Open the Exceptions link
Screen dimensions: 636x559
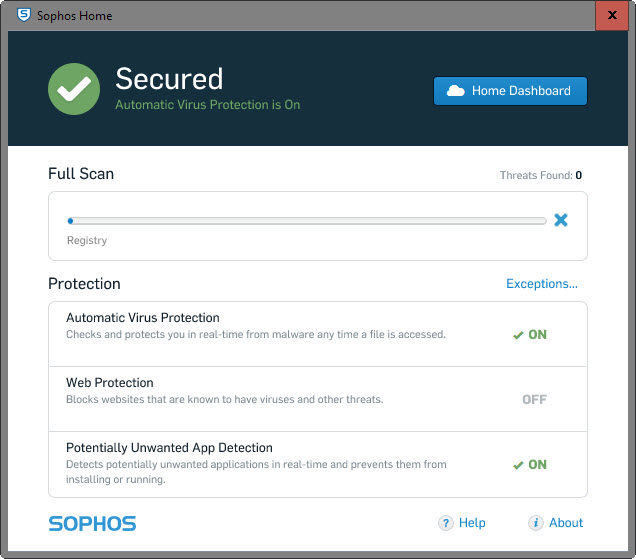coord(541,284)
